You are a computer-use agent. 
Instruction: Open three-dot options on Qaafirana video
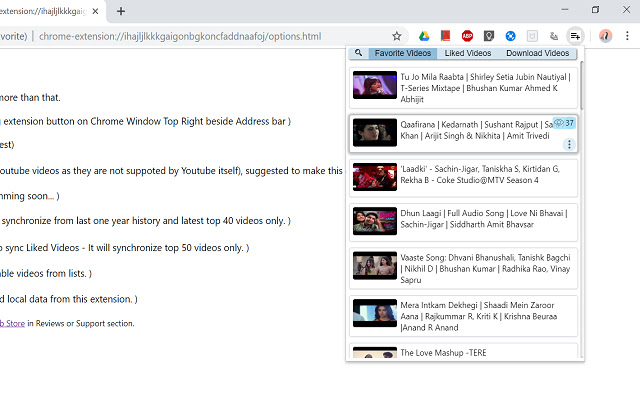(x=569, y=145)
